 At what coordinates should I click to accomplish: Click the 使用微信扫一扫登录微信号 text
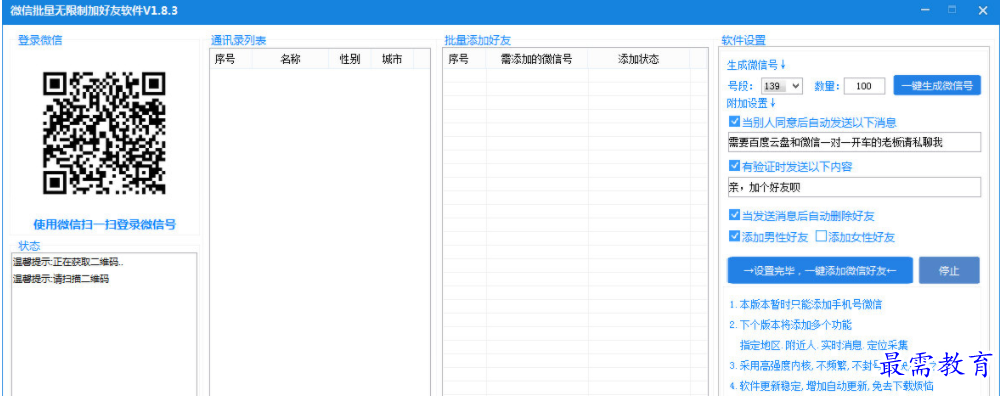click(x=105, y=225)
